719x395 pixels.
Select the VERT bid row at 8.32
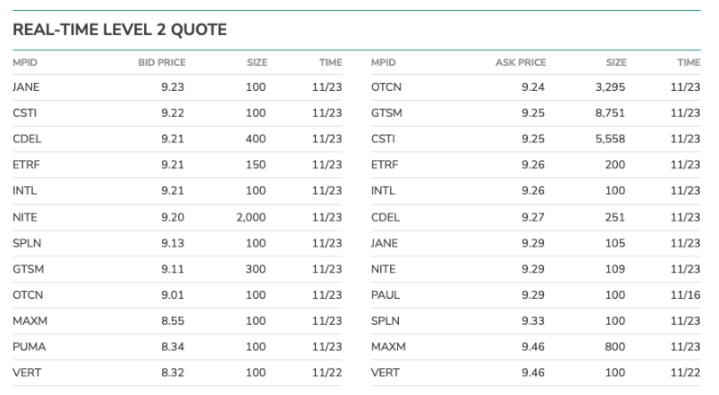coord(177,373)
